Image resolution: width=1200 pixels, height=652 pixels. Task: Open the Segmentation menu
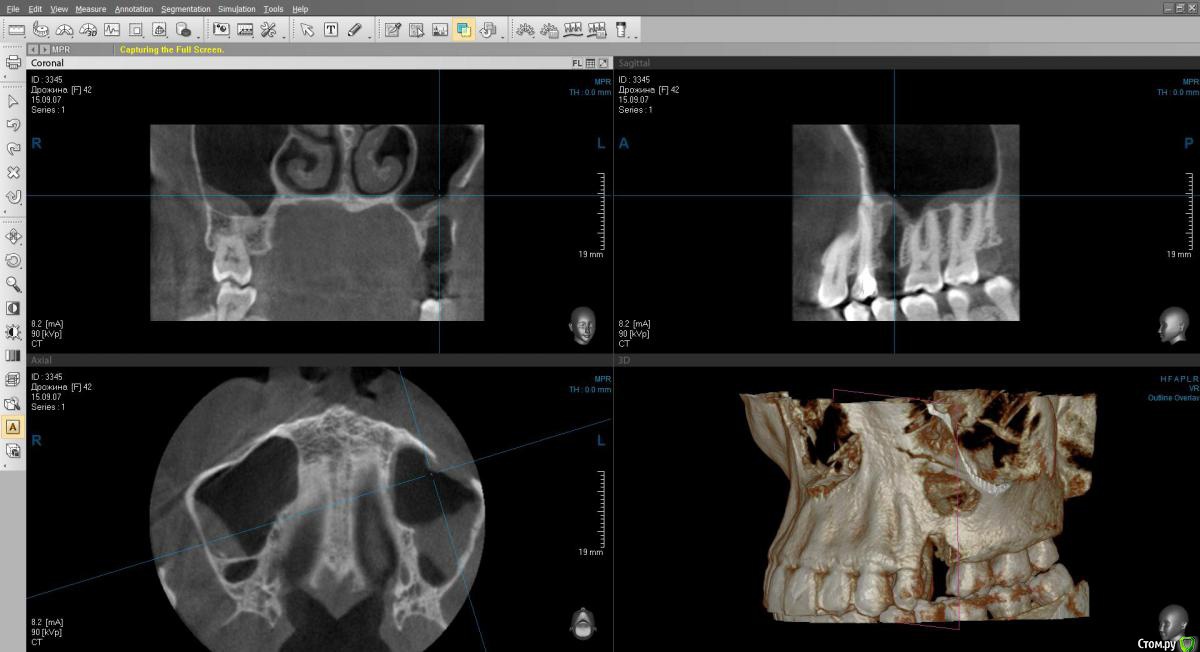pos(185,9)
